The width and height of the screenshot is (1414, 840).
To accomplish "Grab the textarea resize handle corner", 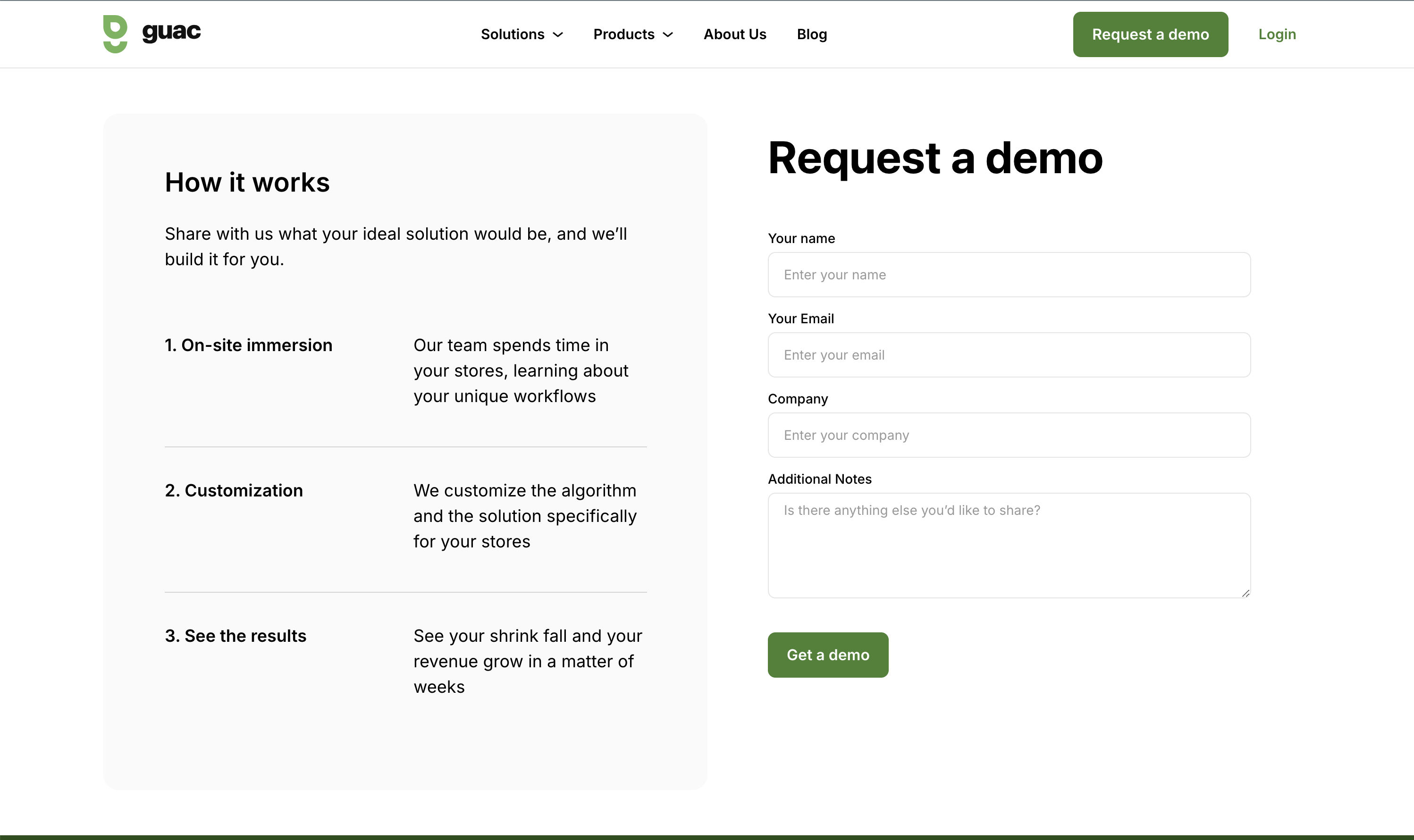I will coord(1246,593).
